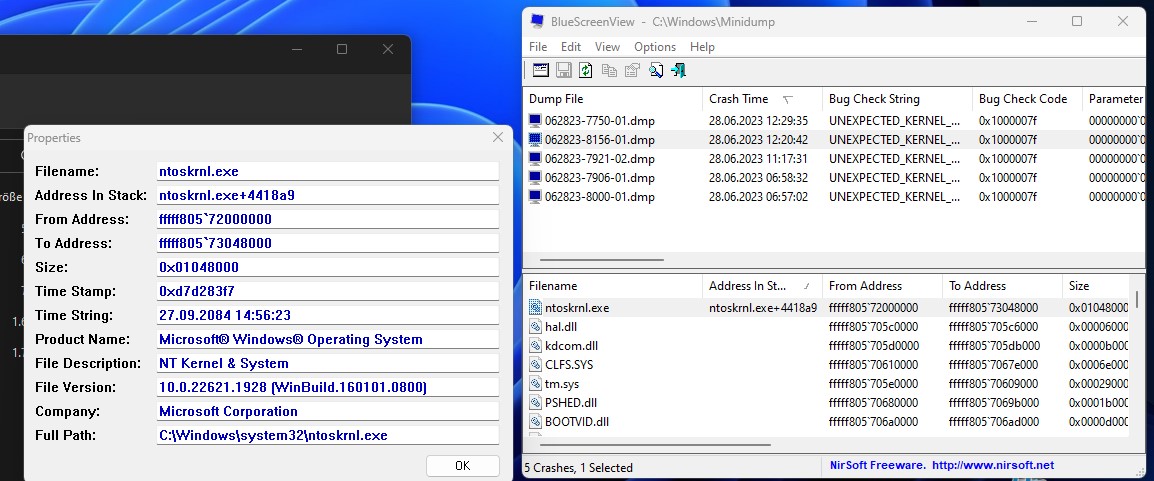Click the Time String field in Properties
This screenshot has height=481, width=1154.
328,316
